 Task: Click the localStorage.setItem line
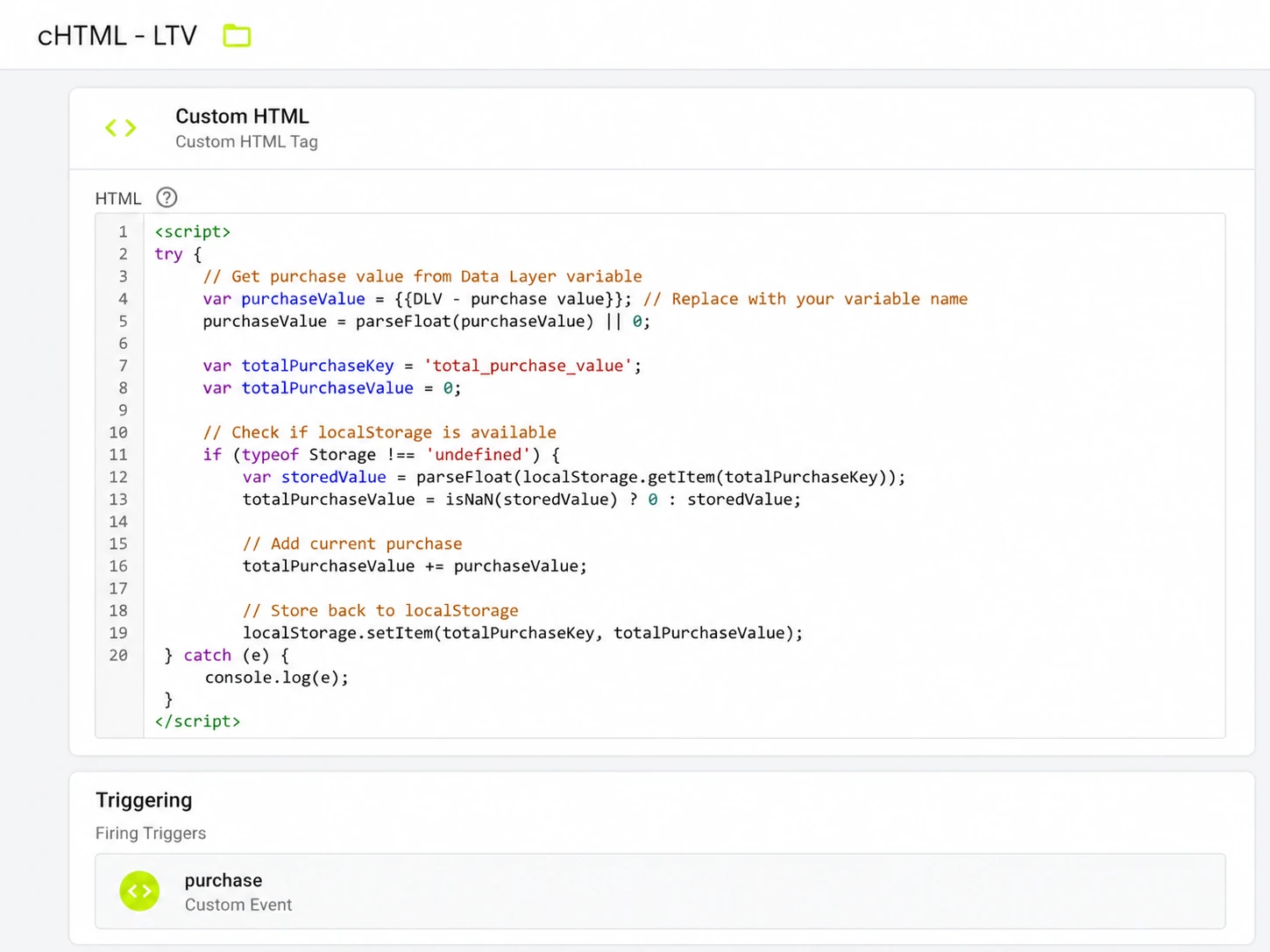(x=522, y=633)
